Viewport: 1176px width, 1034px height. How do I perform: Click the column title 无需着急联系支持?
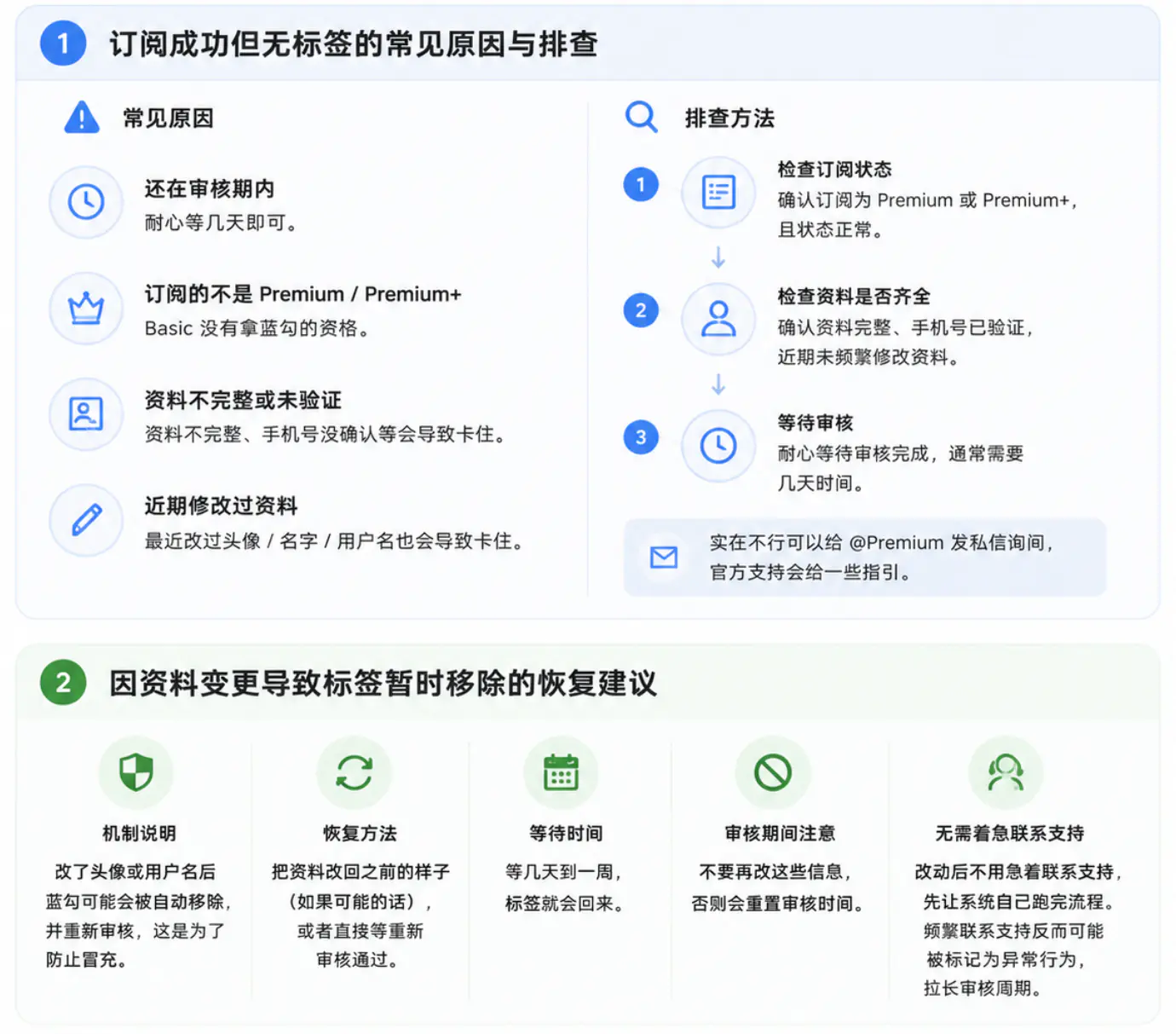click(1010, 833)
